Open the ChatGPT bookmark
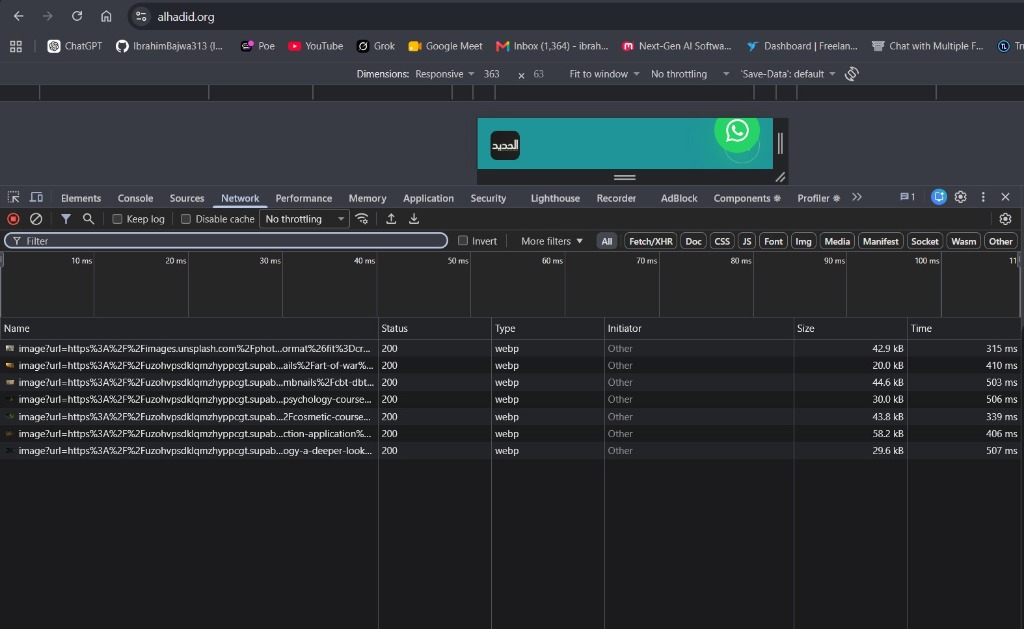1024x629 pixels. coord(74,46)
